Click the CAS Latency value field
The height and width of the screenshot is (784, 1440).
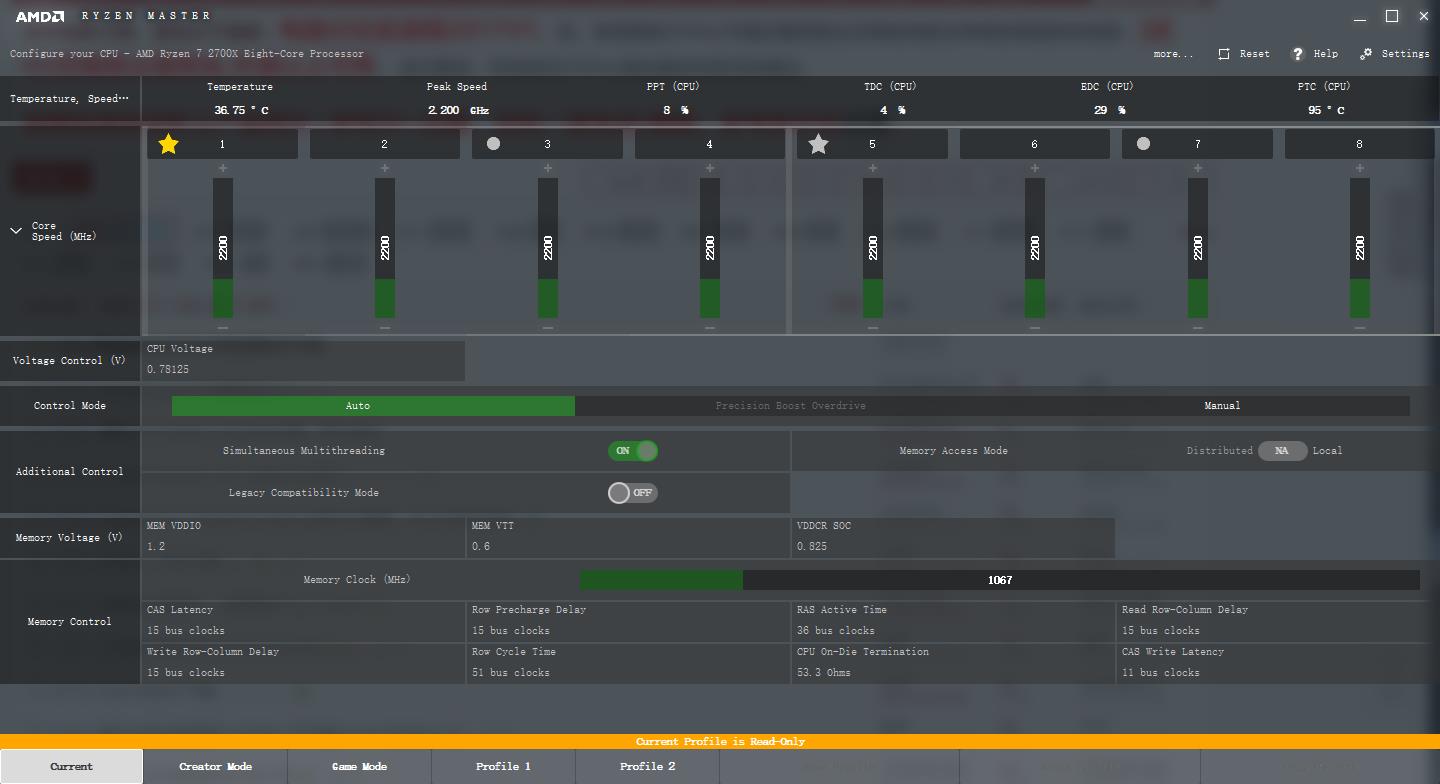[305, 621]
